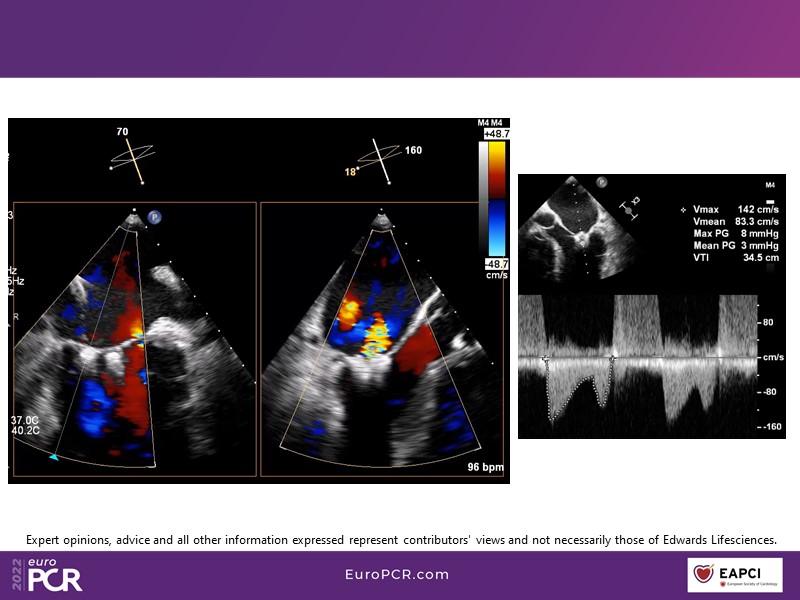Click the transducer orientation icon beside Doppler thumbnail
This screenshot has height=600, width=800.
[x=631, y=205]
